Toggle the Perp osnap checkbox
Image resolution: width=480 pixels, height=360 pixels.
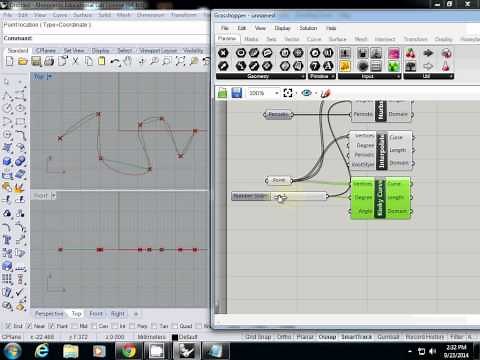(x=132, y=325)
